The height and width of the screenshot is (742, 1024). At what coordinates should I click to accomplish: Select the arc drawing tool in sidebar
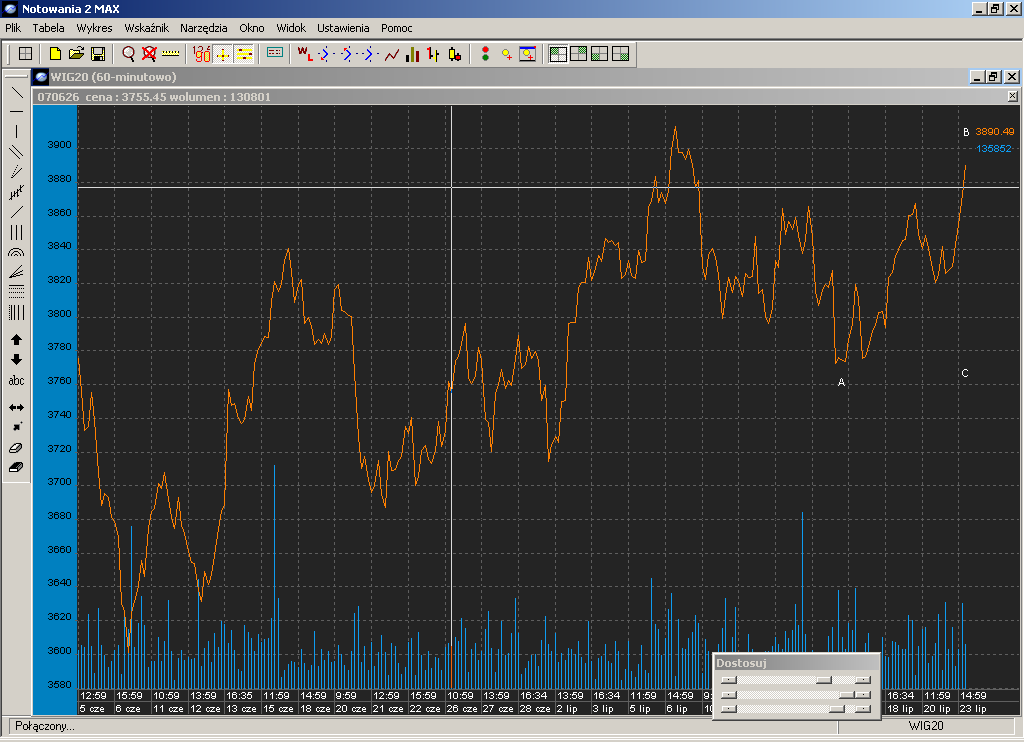tap(16, 254)
